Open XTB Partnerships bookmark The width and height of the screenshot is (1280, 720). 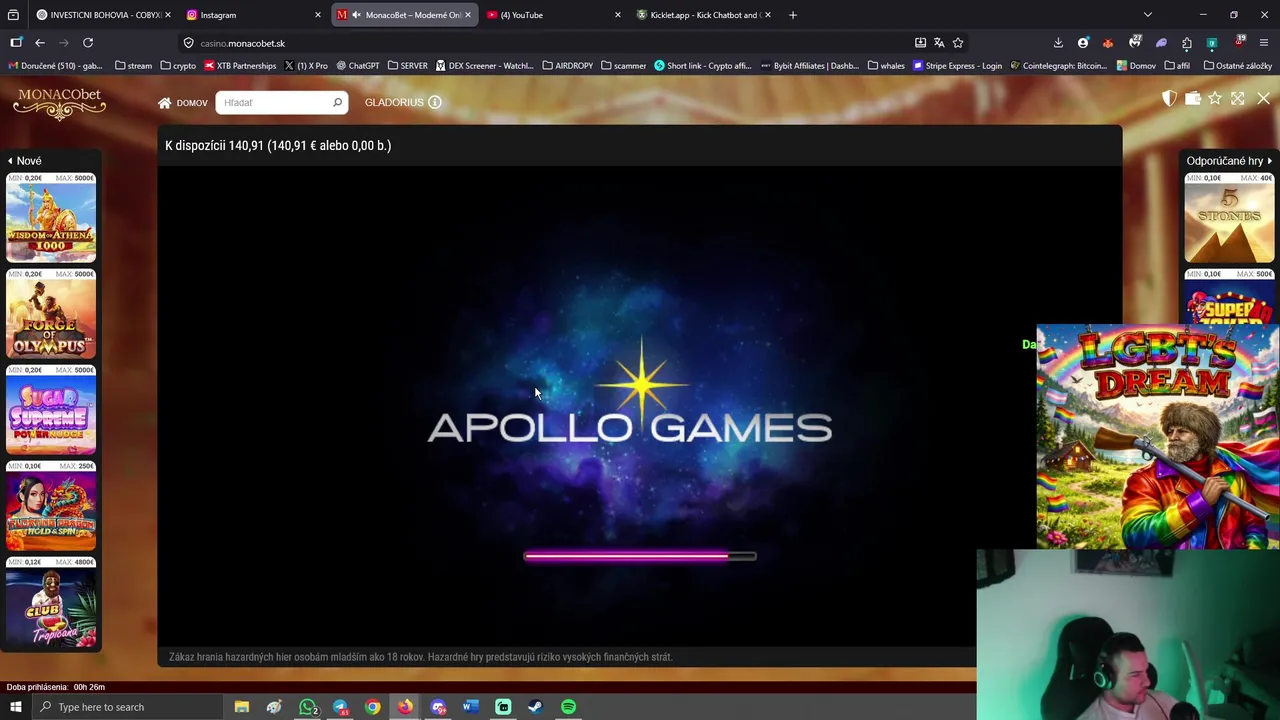[240, 66]
